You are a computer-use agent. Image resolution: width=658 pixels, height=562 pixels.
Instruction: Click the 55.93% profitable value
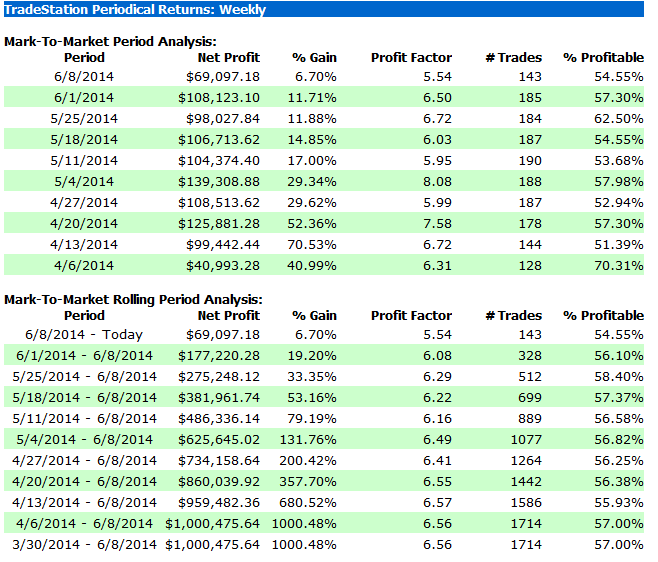coord(619,503)
